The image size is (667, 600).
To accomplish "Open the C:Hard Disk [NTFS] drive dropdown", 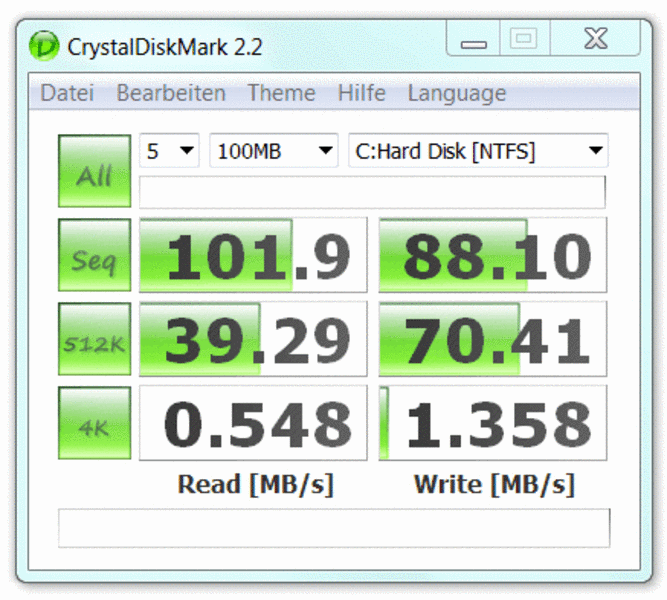I will click(x=479, y=150).
